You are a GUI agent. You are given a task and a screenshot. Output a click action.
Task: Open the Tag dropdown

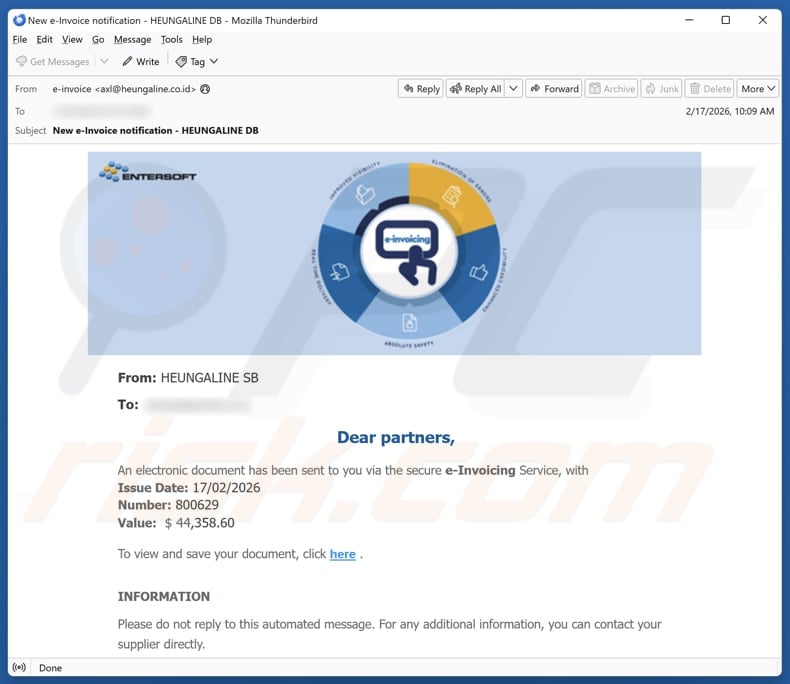point(196,61)
